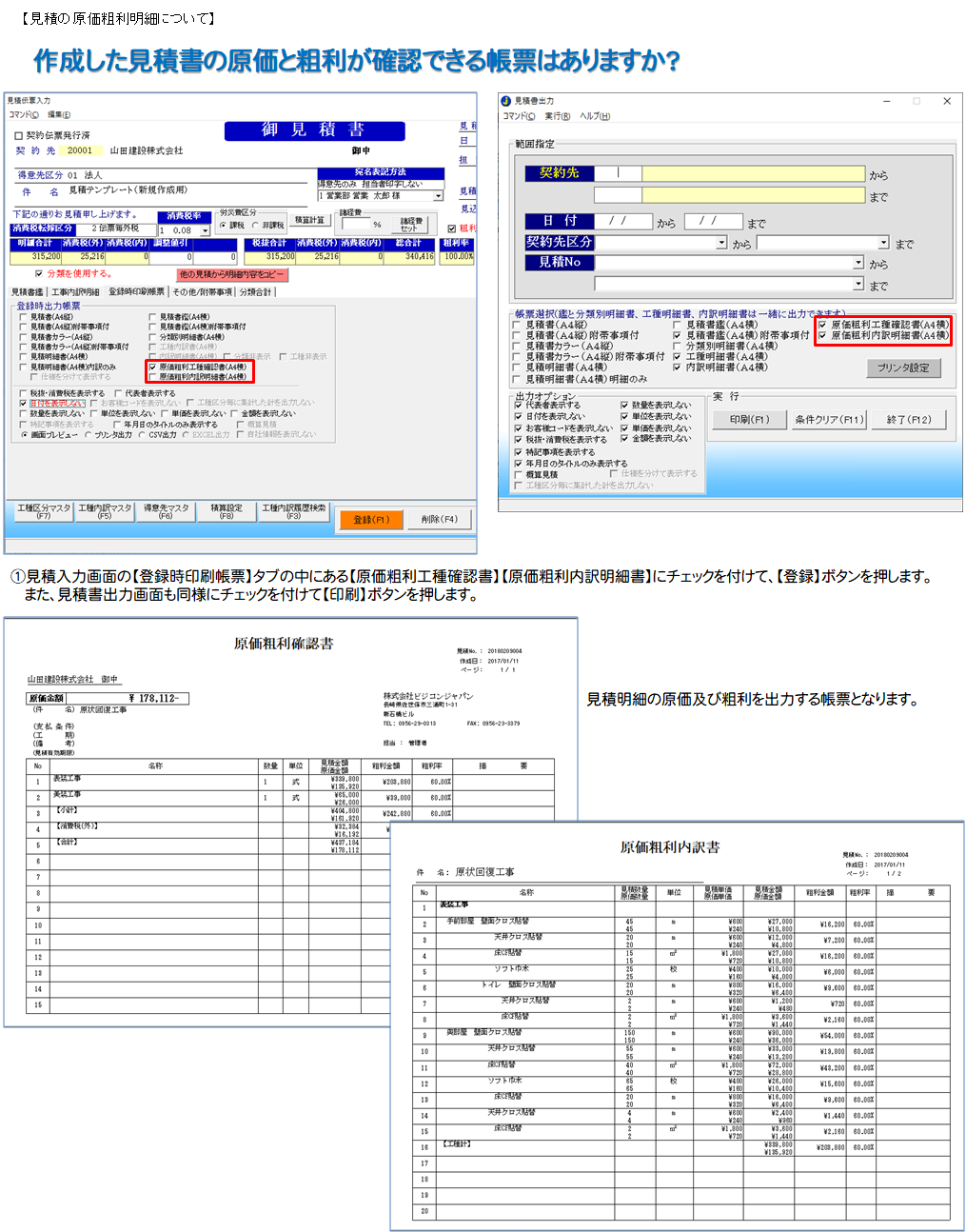Image resolution: width=966 pixels, height=1232 pixels.
Task: Open the 編集(E) menu in 見積伝票入力
Action: pos(60,114)
